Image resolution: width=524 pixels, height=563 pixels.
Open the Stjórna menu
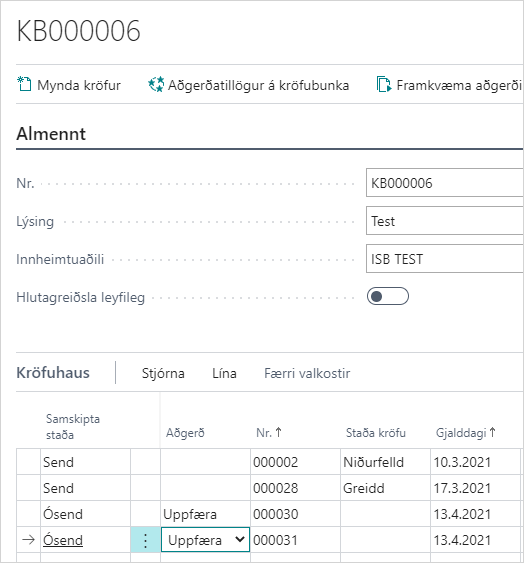coord(163,373)
